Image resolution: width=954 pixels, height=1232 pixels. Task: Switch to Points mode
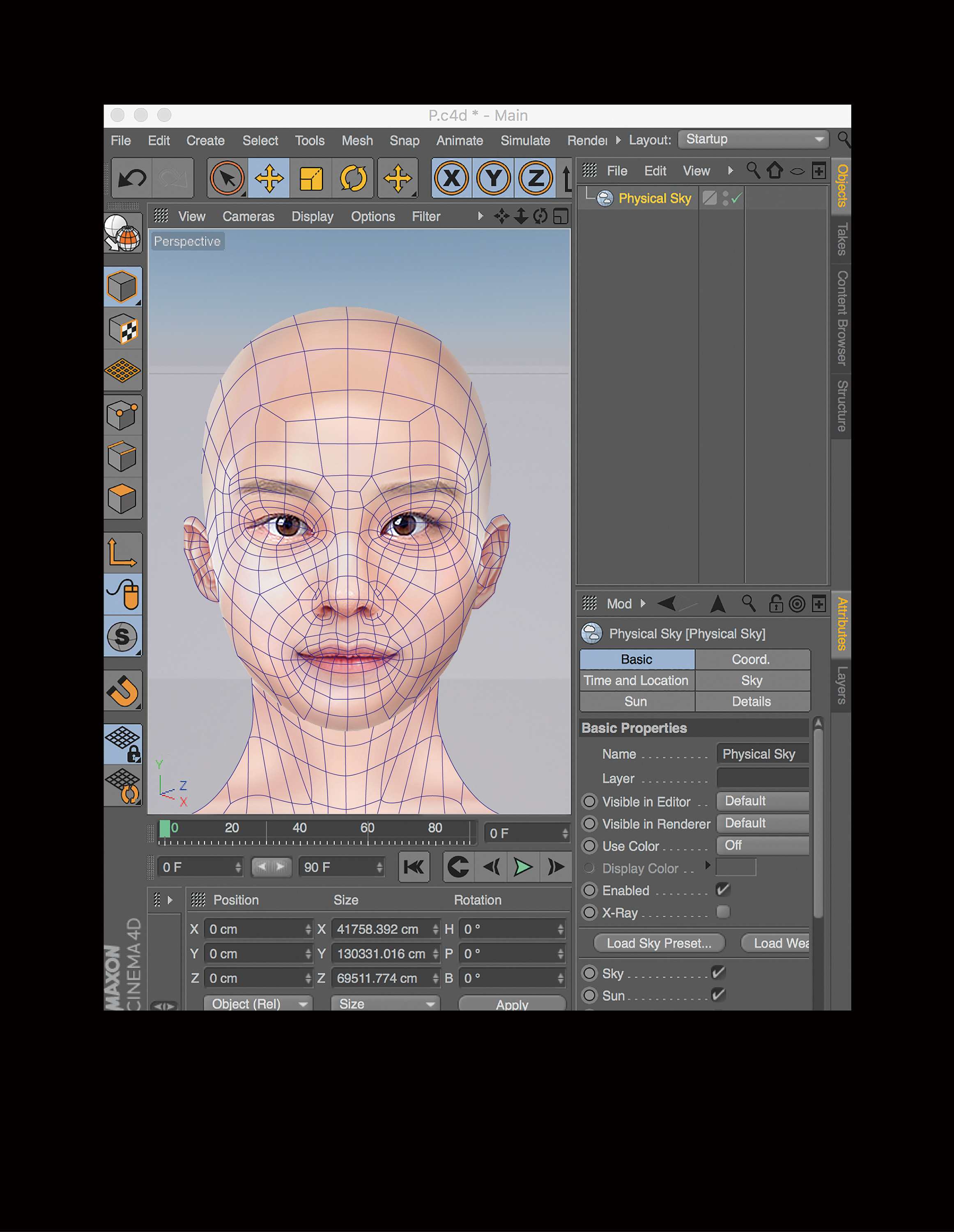(x=122, y=415)
